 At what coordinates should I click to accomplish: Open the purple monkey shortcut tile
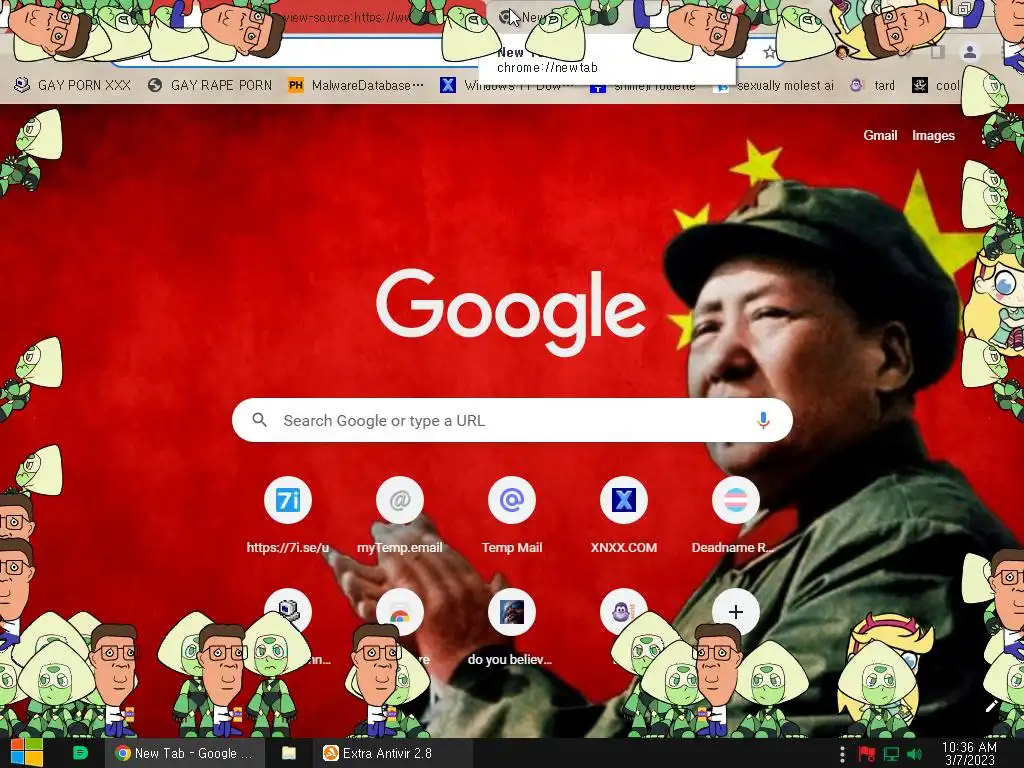coord(624,613)
